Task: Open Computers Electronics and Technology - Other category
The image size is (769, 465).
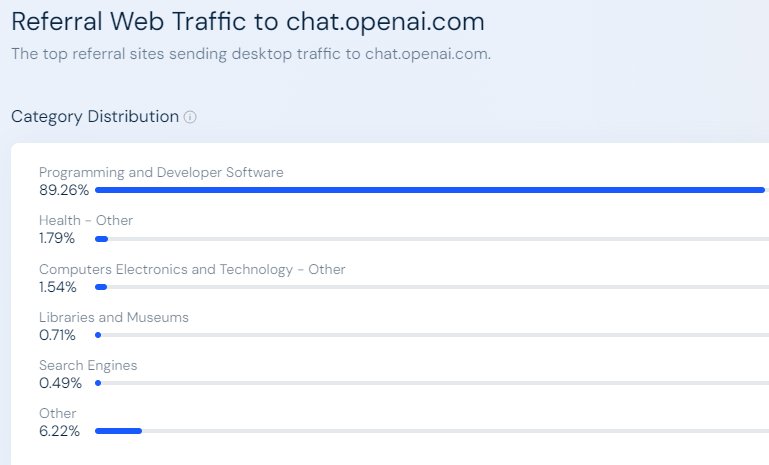Action: click(192, 269)
